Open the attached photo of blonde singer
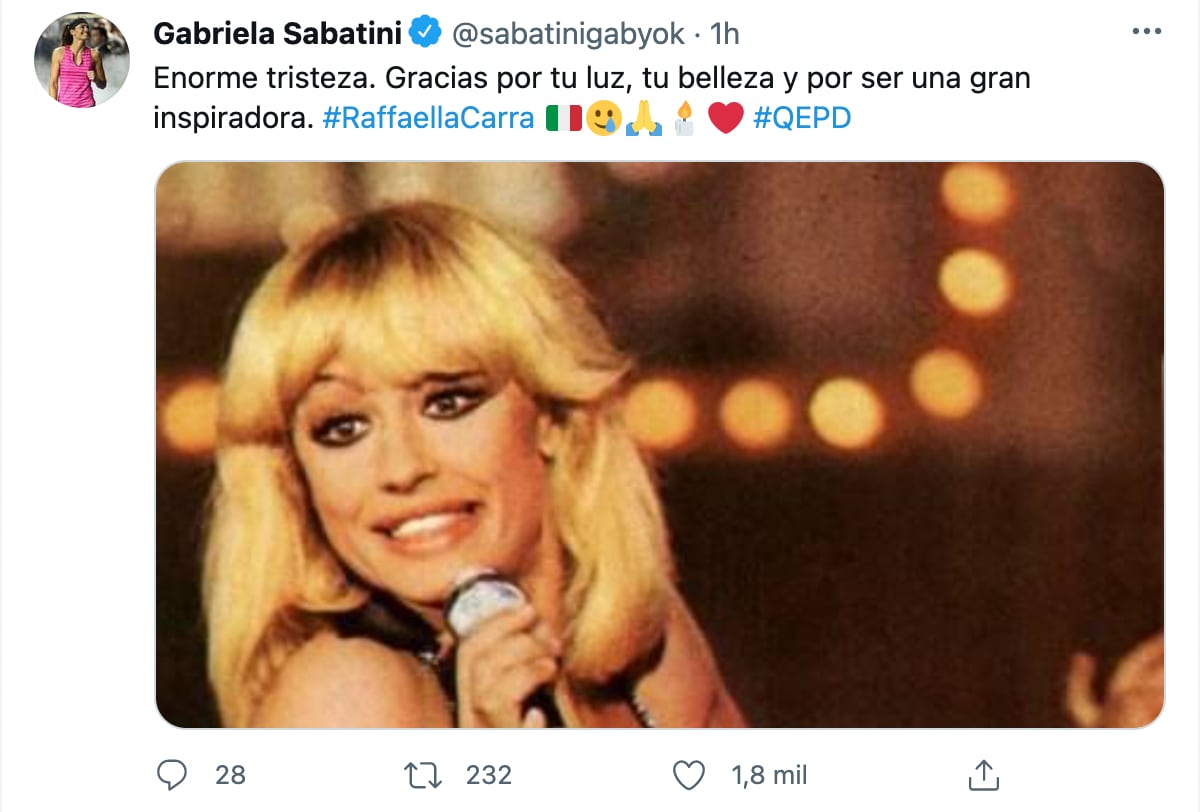This screenshot has width=1204, height=812. (660, 445)
